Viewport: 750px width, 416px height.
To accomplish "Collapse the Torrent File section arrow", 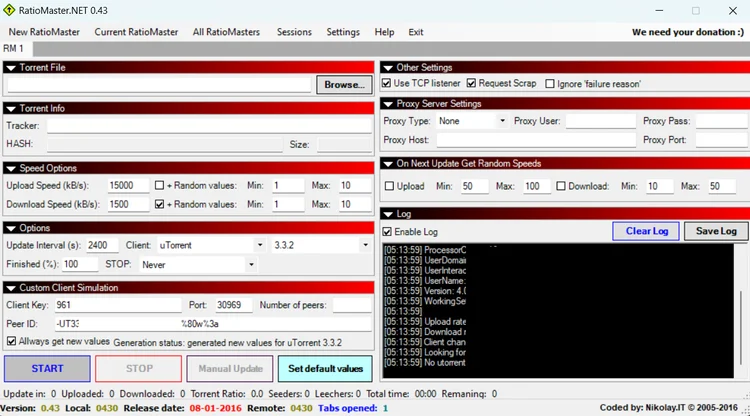I will [11, 68].
